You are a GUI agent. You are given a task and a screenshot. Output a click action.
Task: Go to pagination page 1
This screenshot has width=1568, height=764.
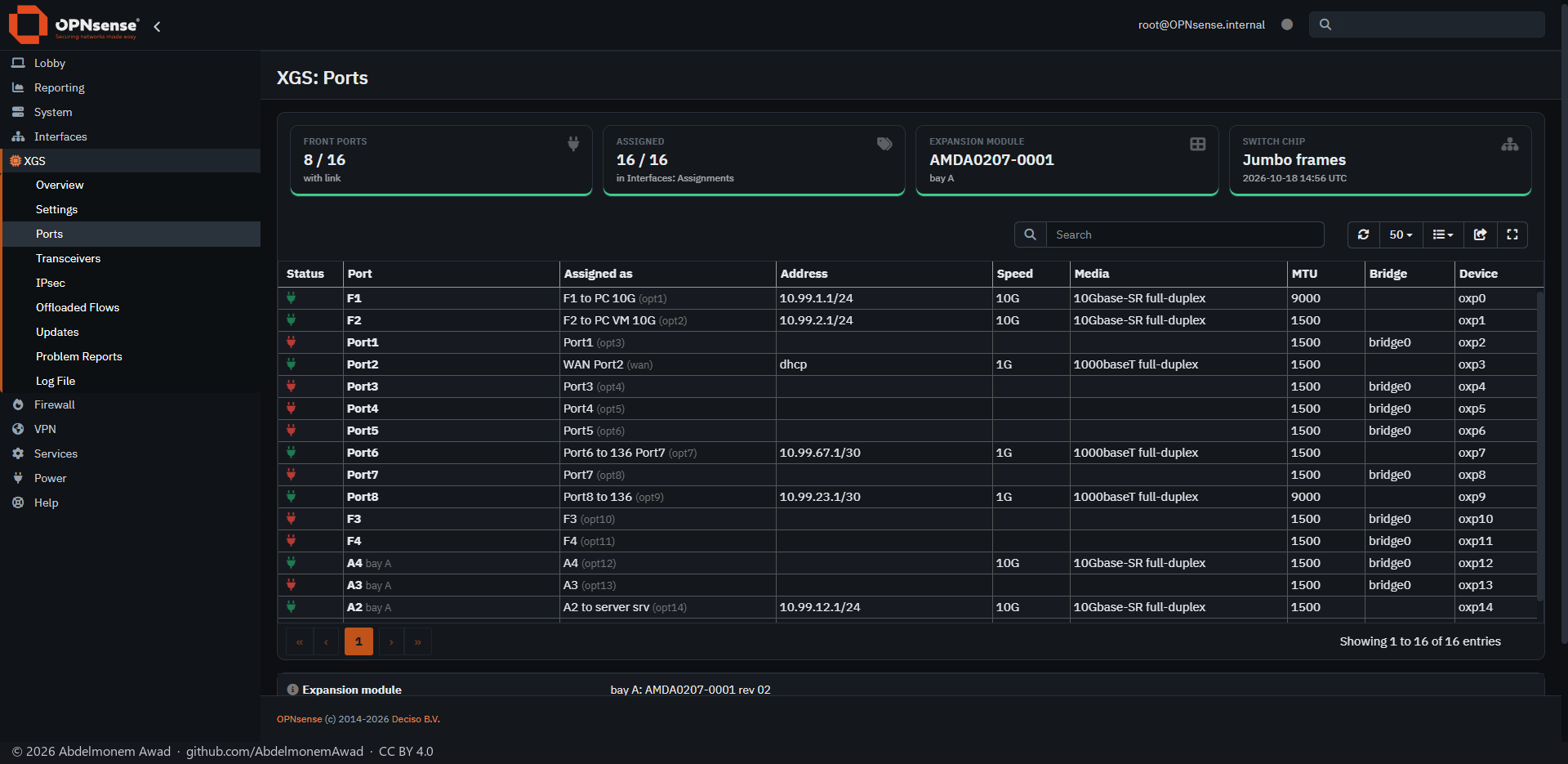point(359,641)
